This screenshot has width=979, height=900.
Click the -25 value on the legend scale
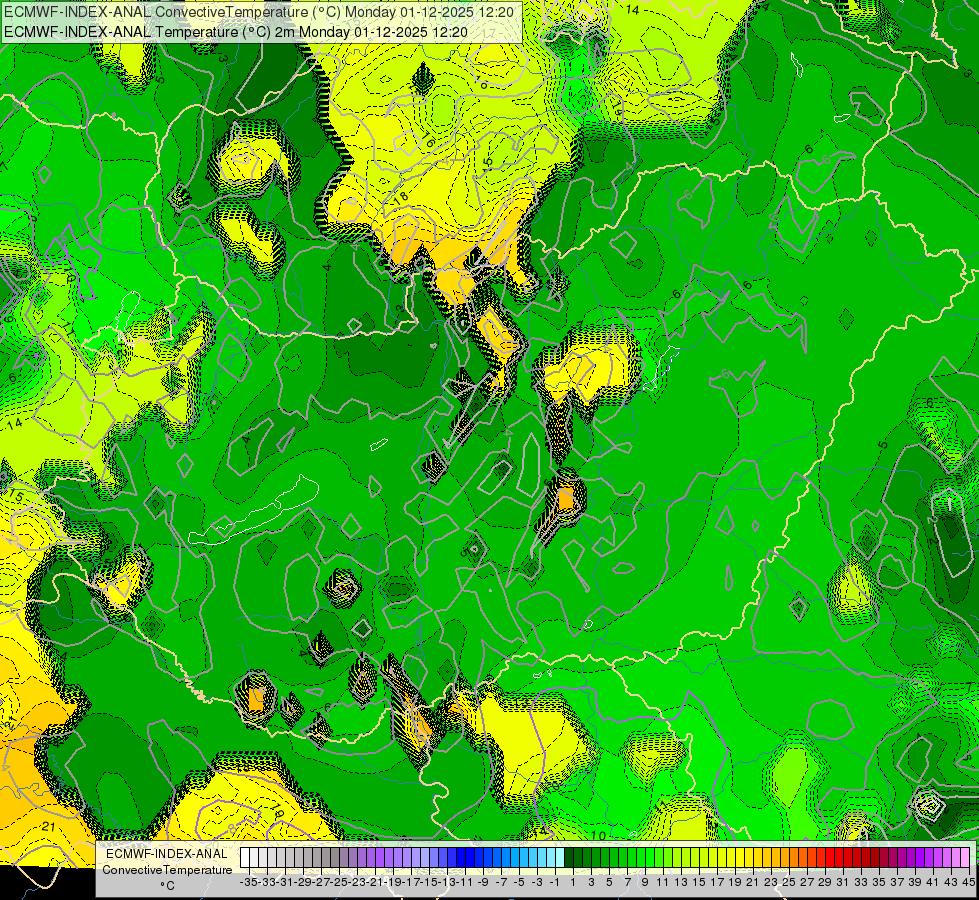(340, 882)
